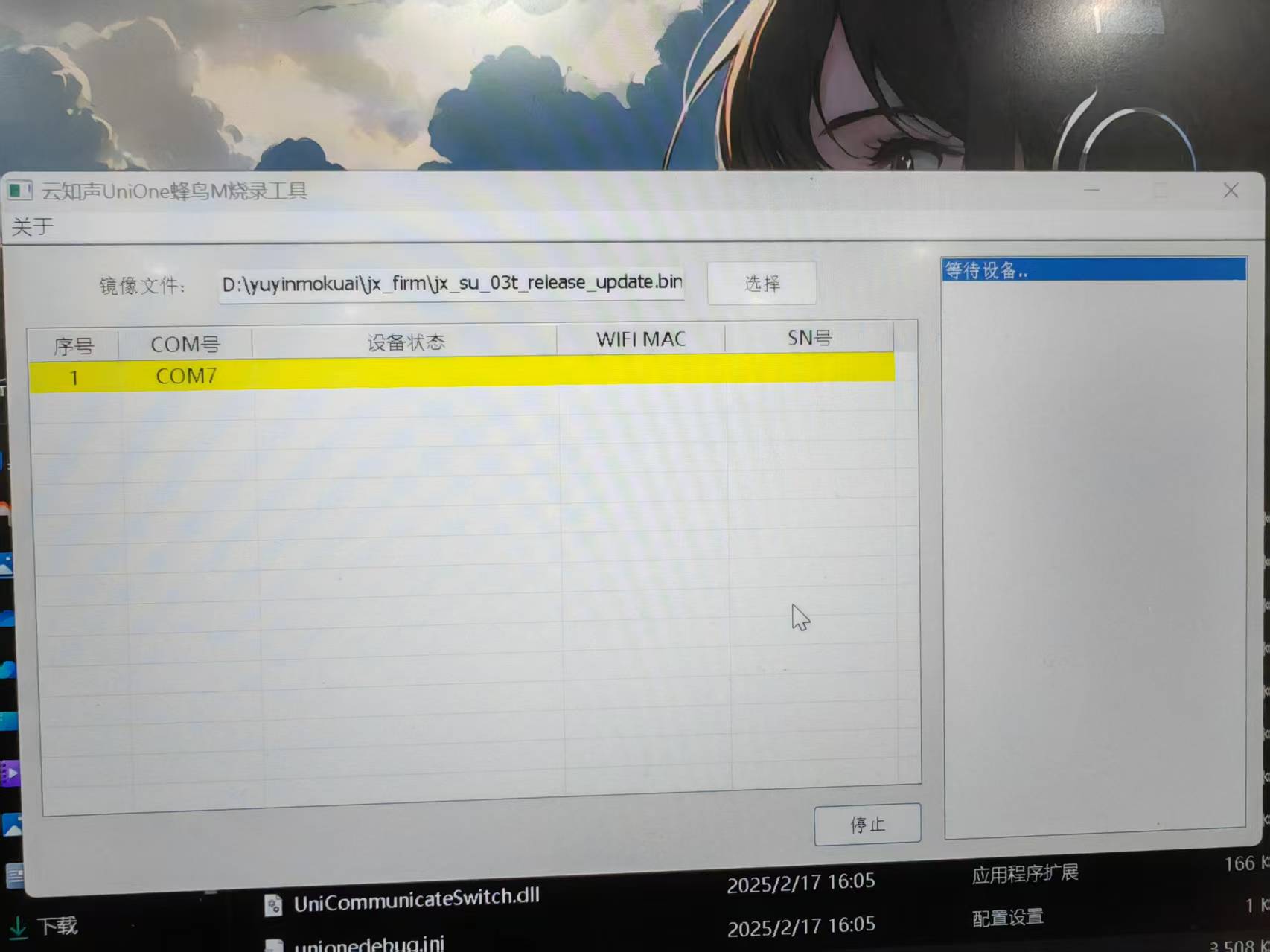Screen dimensions: 1270x952
Task: Close the UniOne burn tool window
Action: click(x=1231, y=191)
